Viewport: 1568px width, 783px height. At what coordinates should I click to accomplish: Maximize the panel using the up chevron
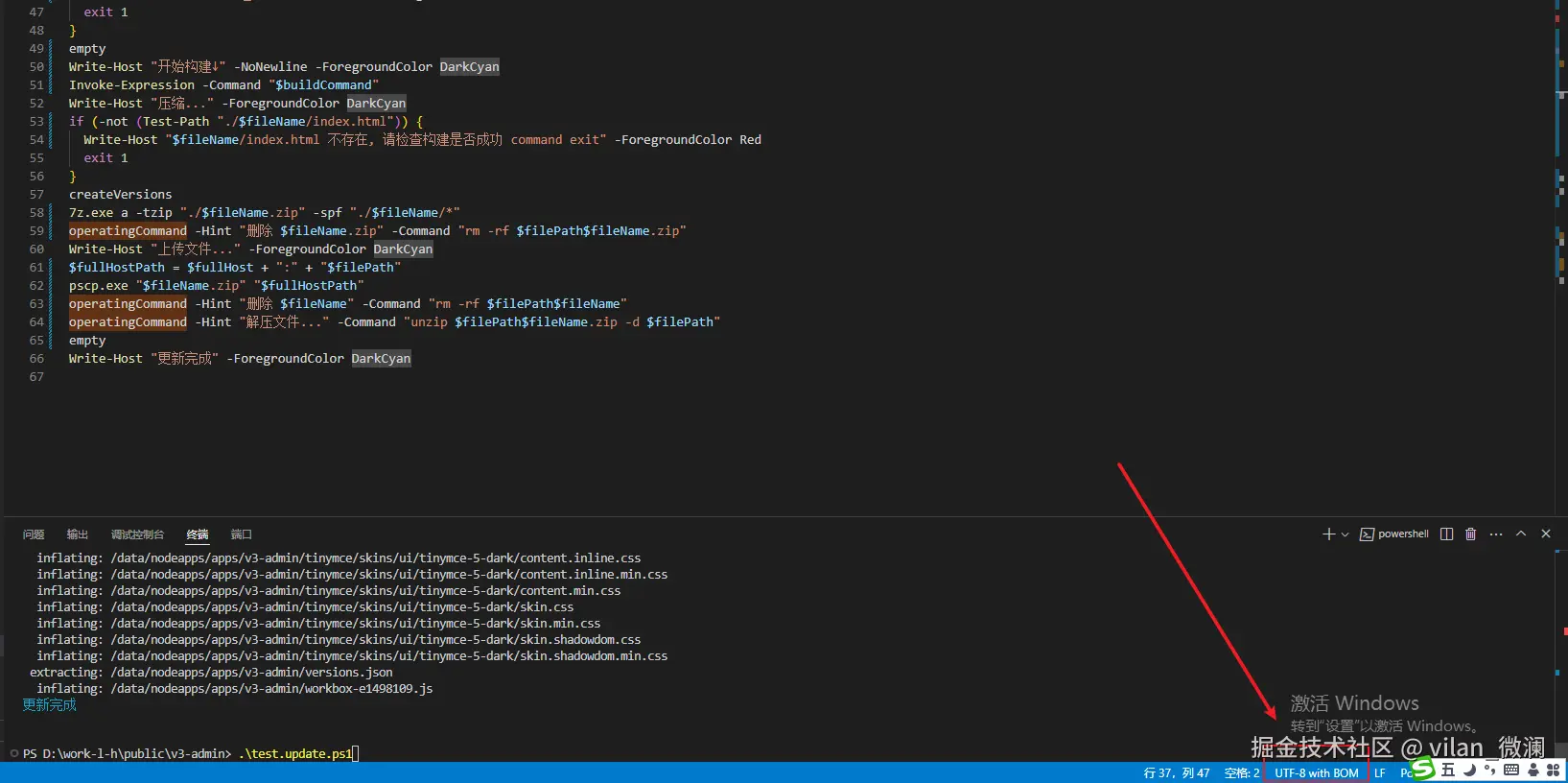click(x=1521, y=534)
